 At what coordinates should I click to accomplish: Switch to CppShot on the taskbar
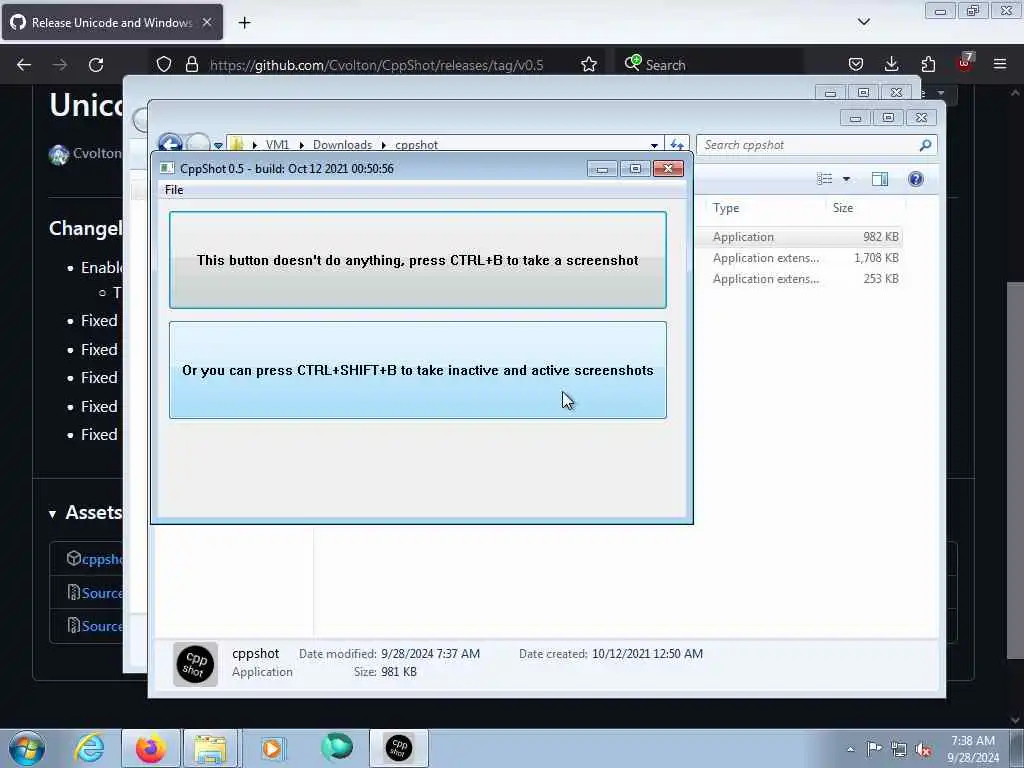tap(398, 748)
